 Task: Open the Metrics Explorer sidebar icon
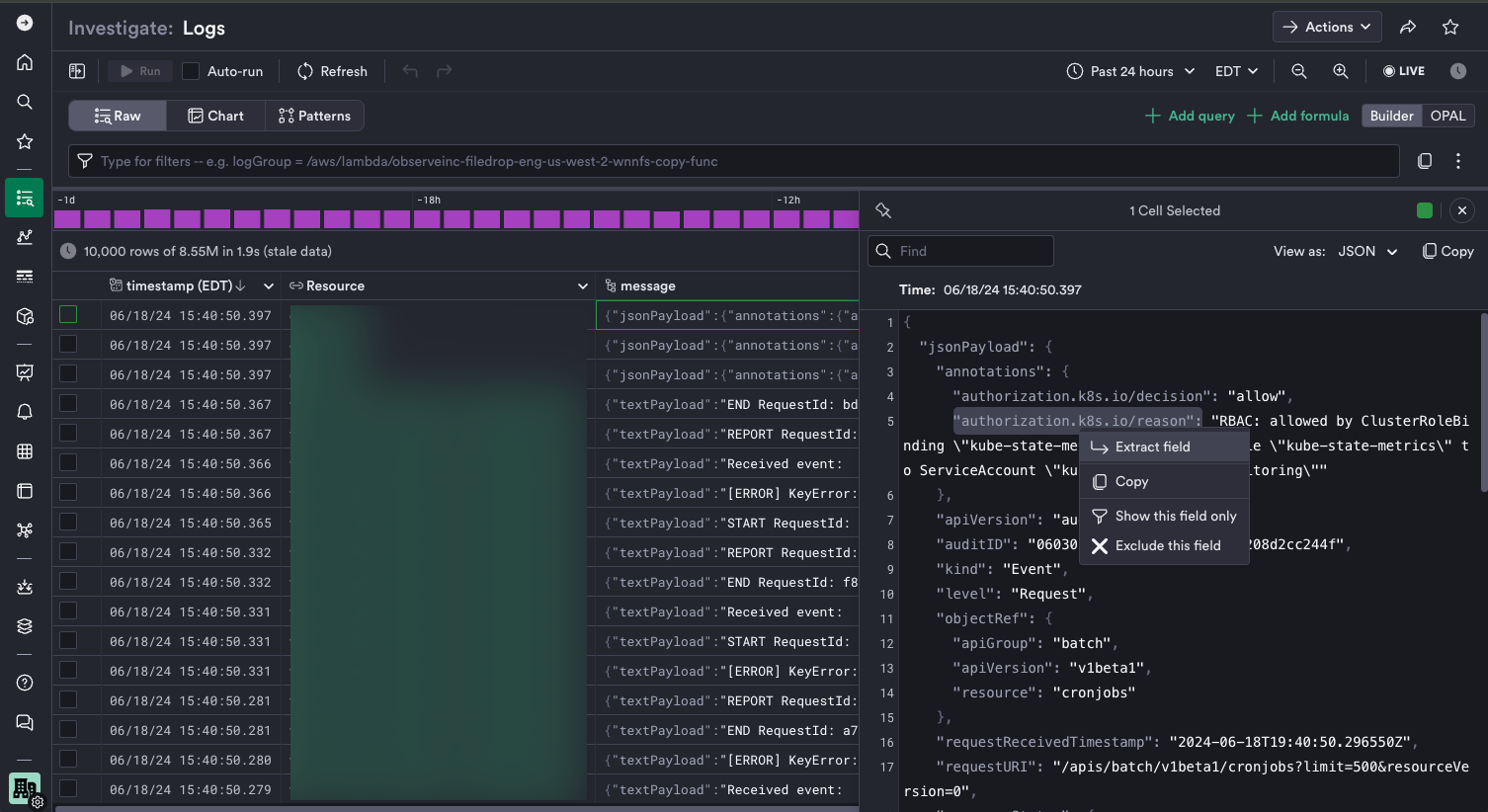[x=25, y=237]
